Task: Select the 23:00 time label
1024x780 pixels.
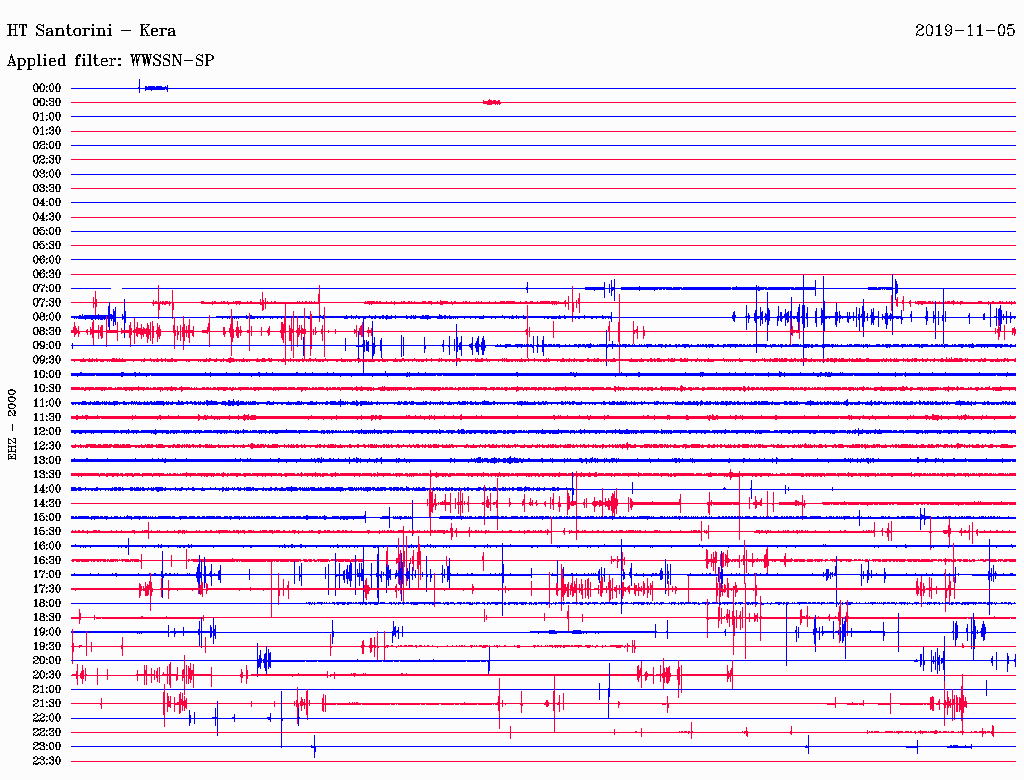Action: 46,747
